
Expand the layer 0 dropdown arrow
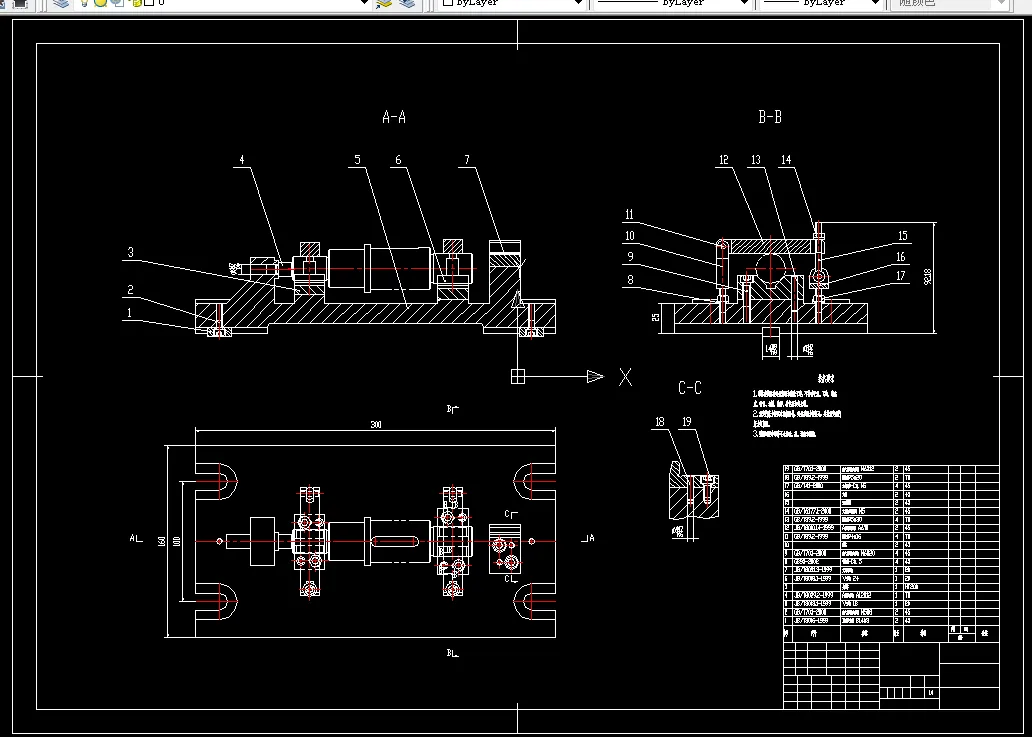[x=364, y=3]
